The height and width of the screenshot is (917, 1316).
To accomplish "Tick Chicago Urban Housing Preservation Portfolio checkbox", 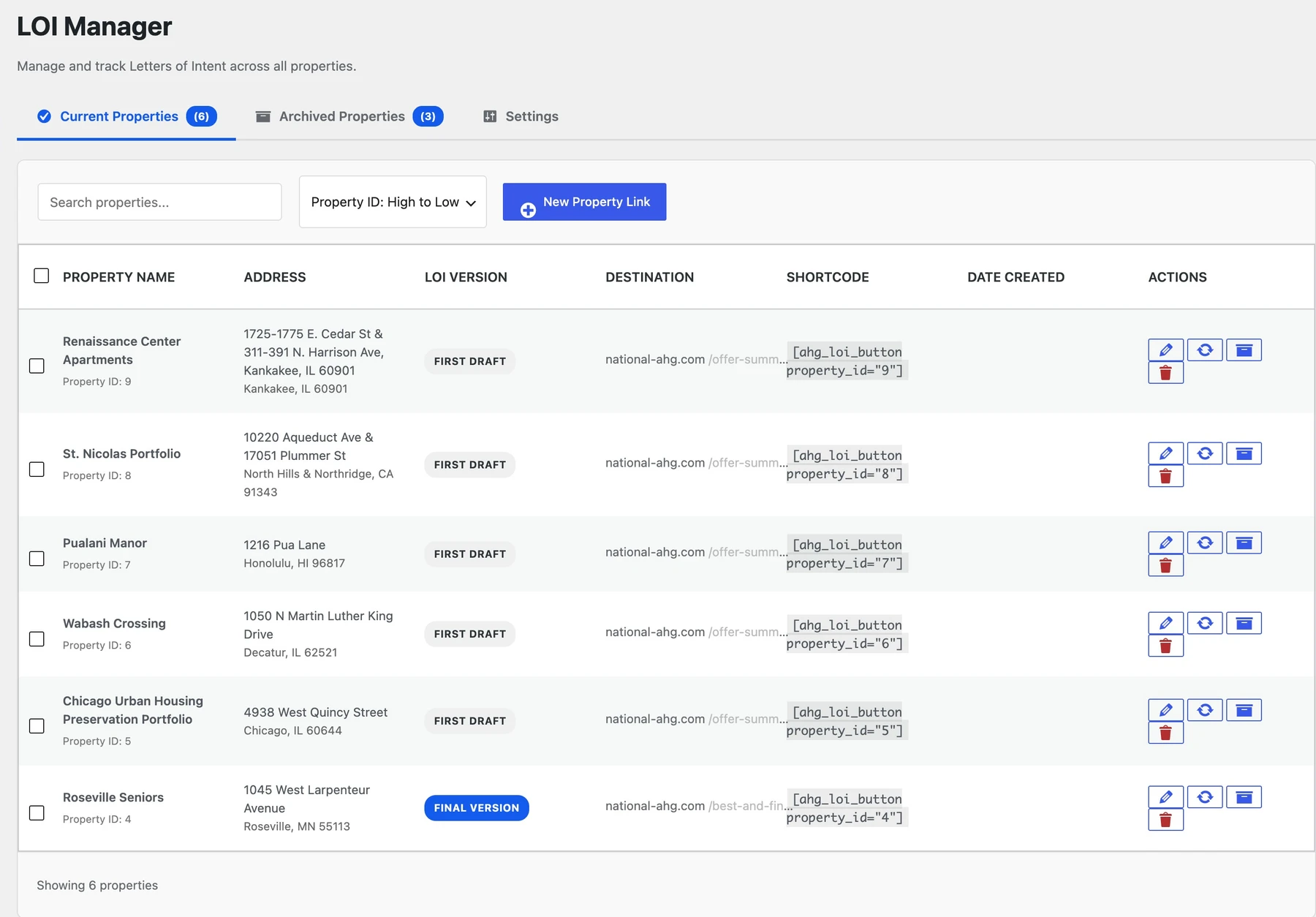I will 37,726.
